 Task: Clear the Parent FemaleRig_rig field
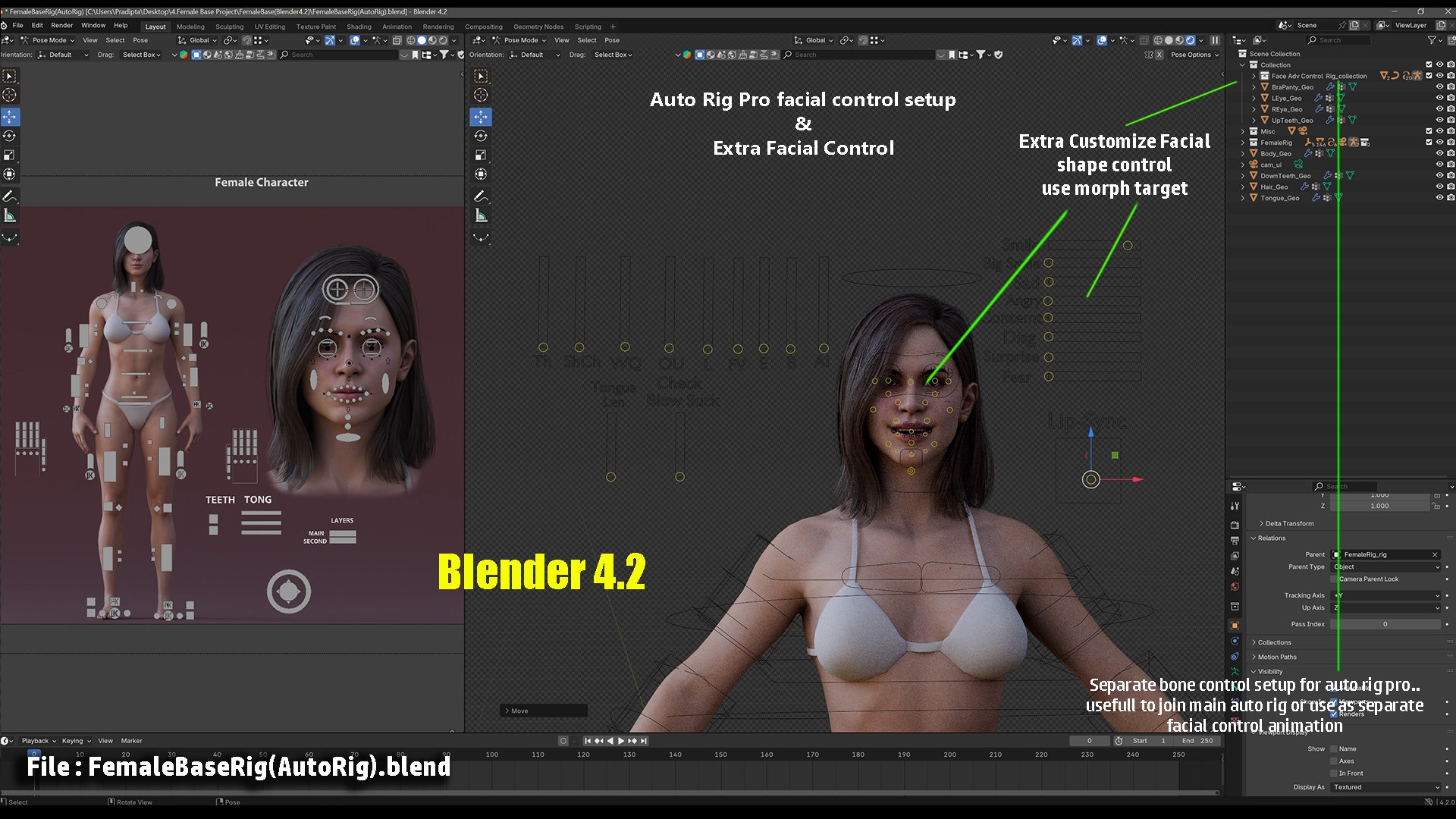click(x=1435, y=555)
